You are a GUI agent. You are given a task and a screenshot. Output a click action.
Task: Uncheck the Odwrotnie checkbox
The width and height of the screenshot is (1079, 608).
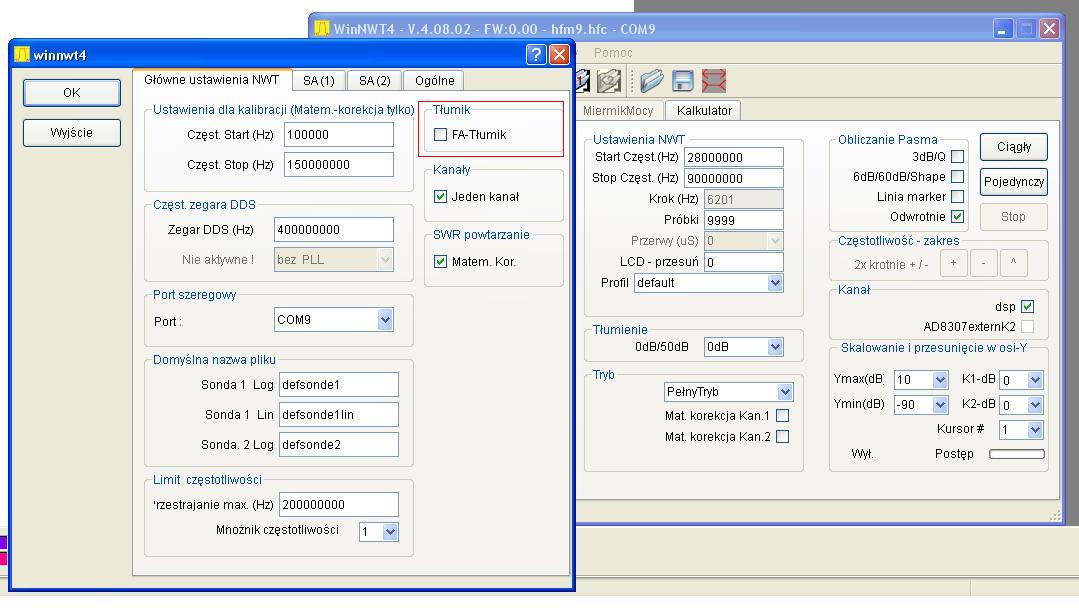point(957,217)
